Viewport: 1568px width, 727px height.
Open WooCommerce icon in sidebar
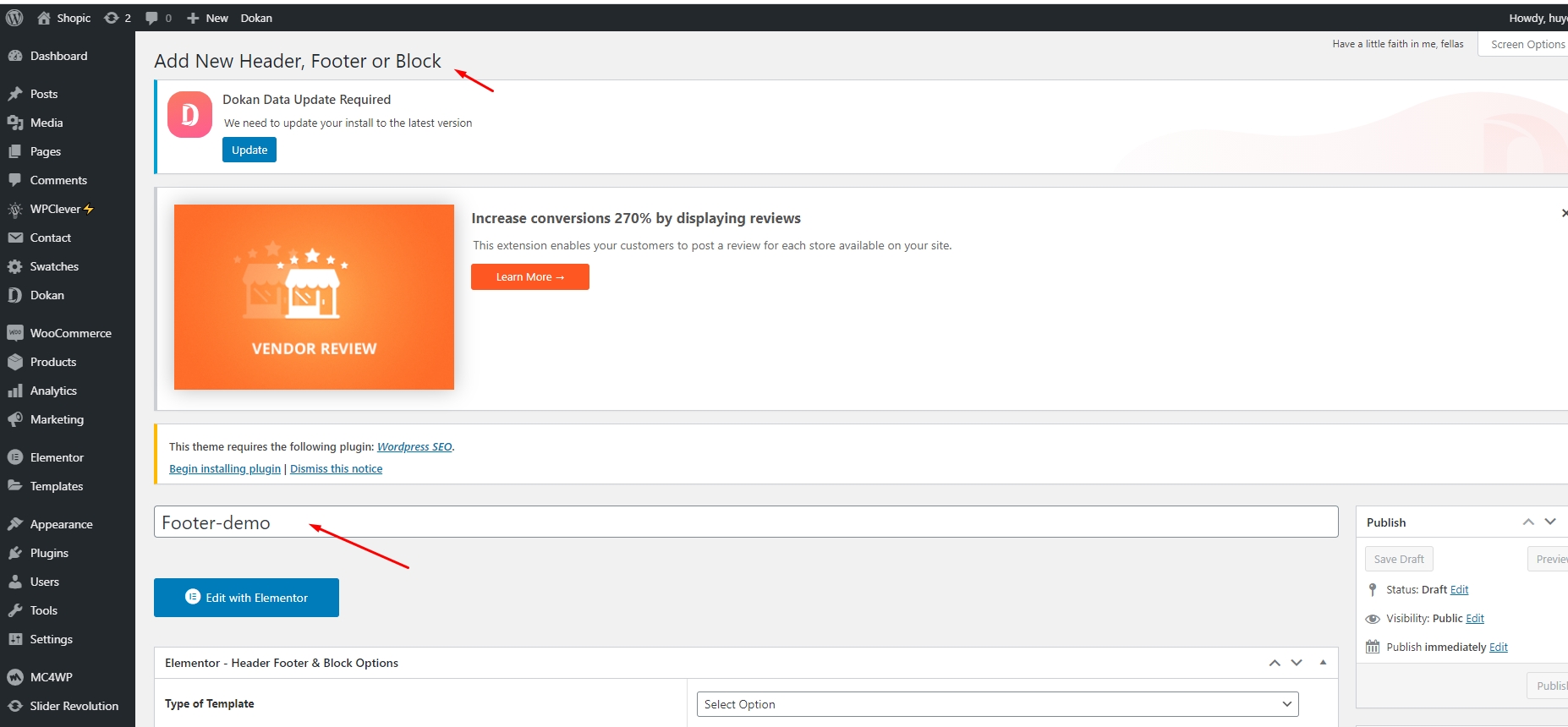(x=15, y=333)
